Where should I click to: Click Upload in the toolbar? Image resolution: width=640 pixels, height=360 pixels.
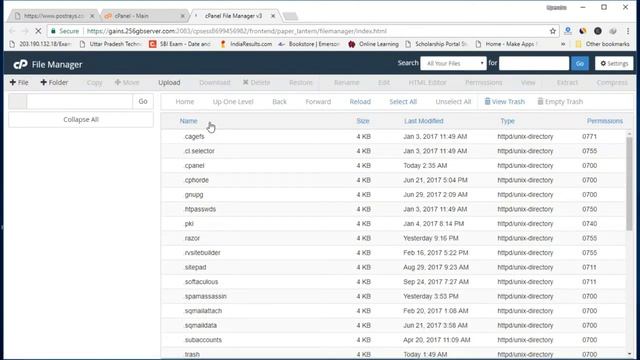169,82
